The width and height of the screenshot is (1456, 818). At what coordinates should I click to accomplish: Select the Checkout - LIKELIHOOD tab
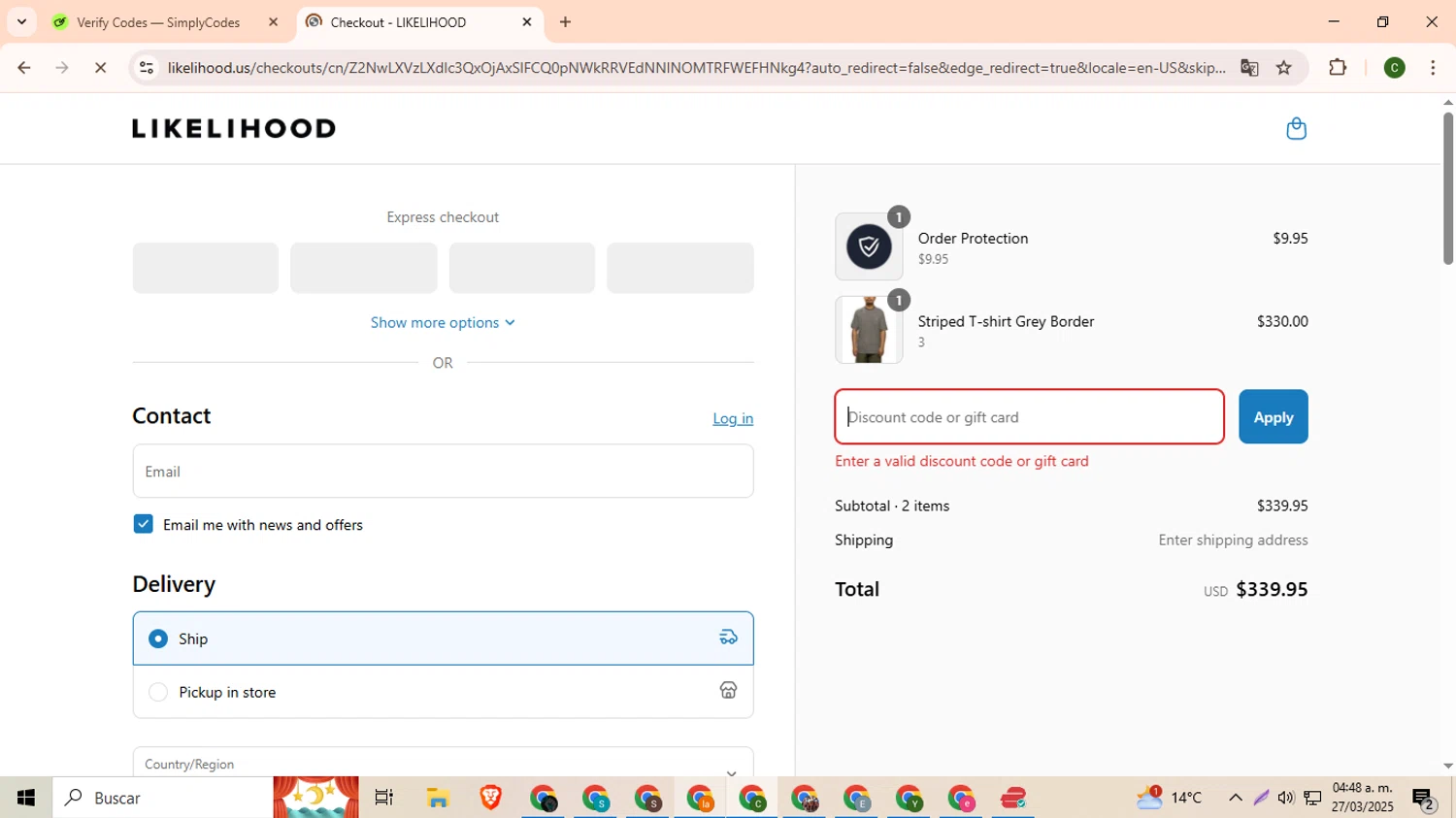[x=398, y=21]
